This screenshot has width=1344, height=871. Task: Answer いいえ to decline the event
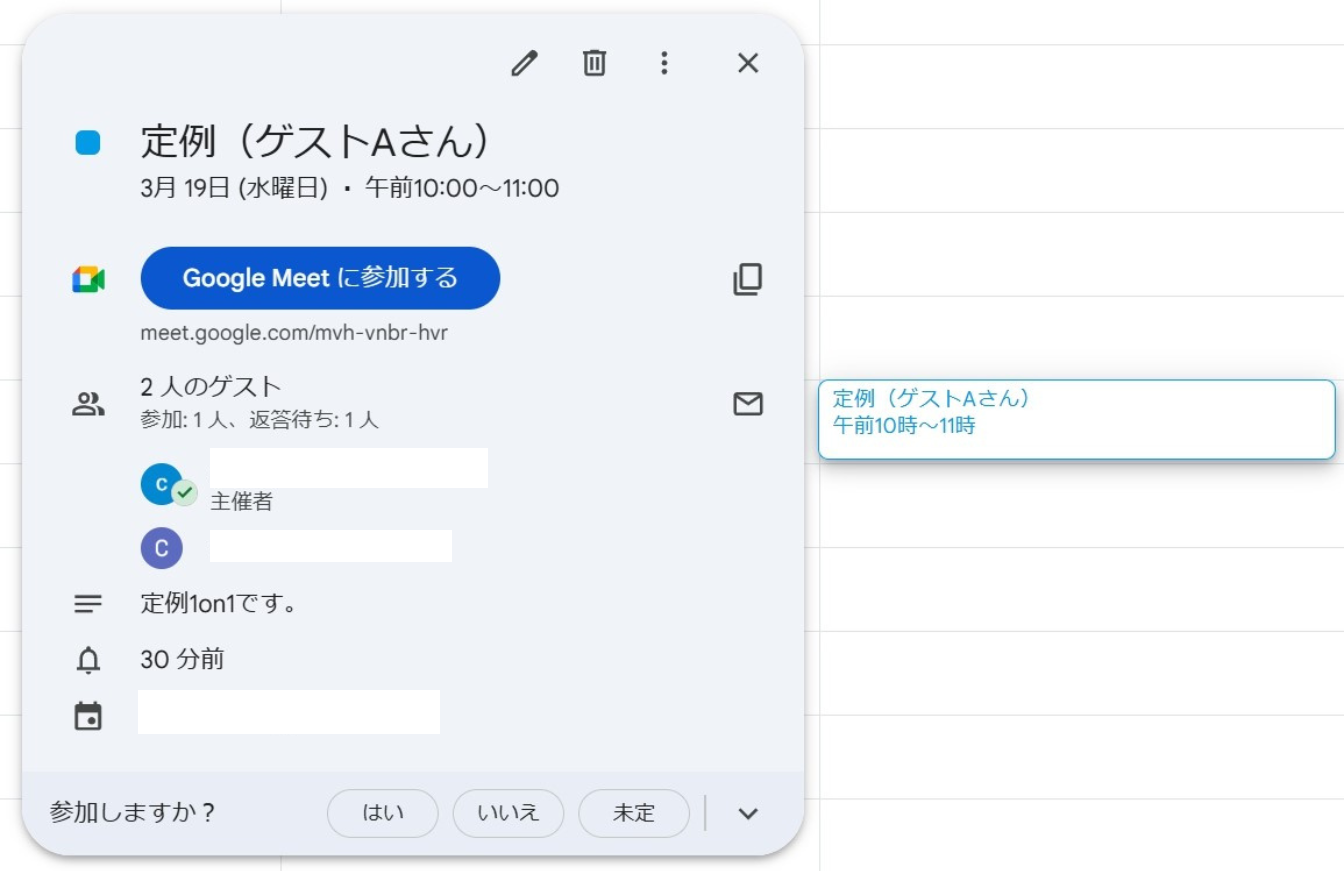[x=508, y=813]
